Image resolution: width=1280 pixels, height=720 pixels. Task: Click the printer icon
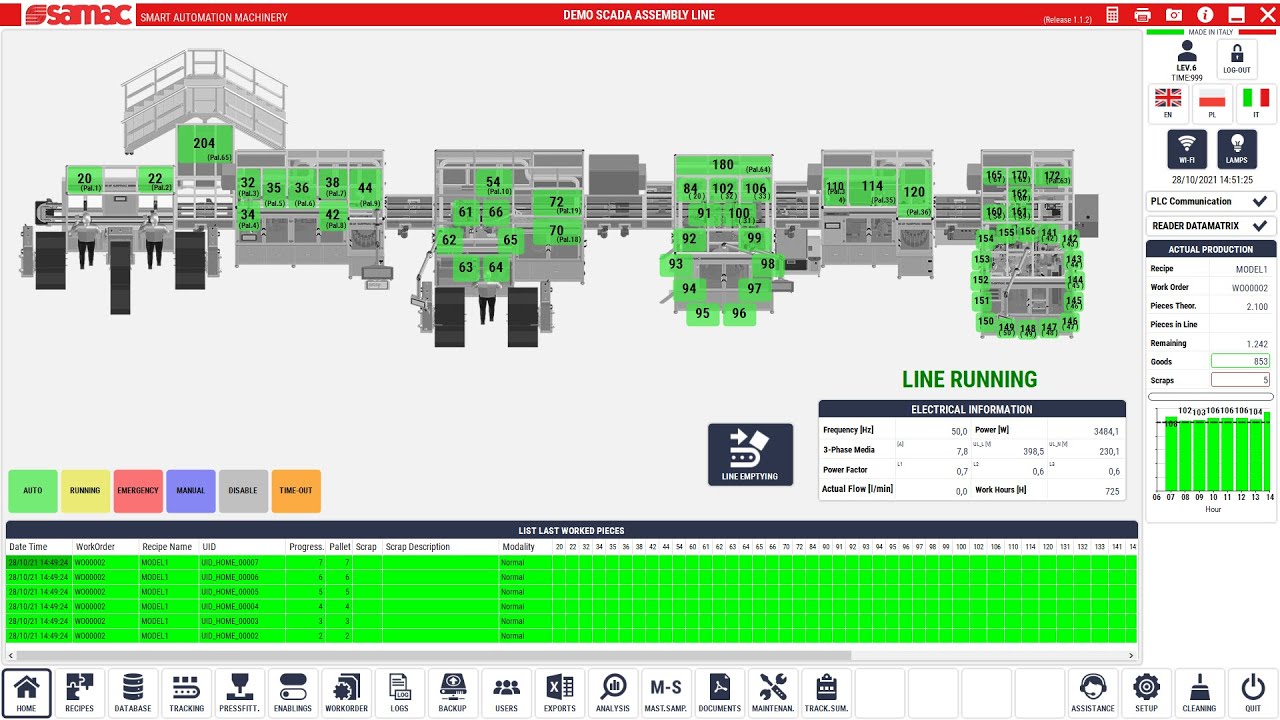[1143, 15]
